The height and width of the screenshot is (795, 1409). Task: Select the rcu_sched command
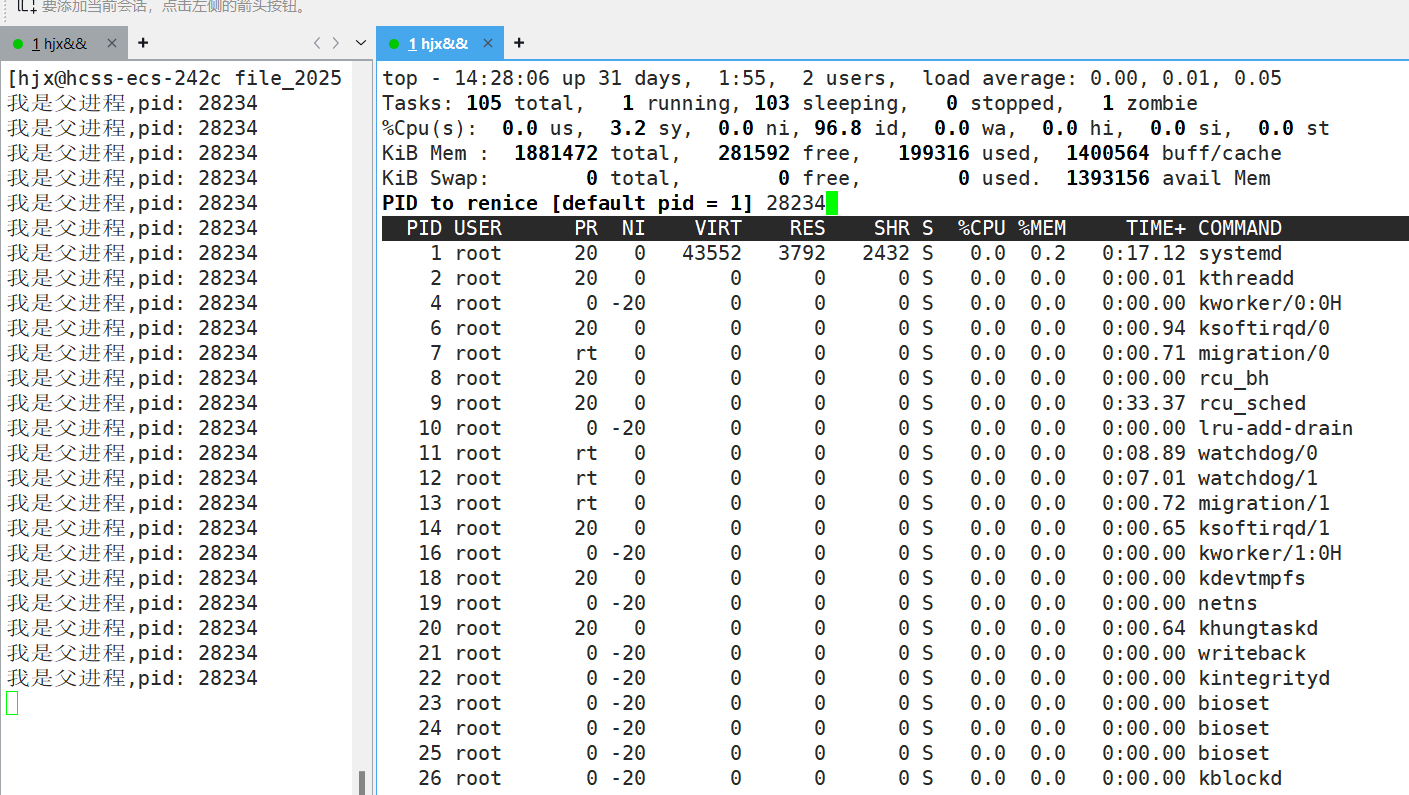[x=1252, y=403]
